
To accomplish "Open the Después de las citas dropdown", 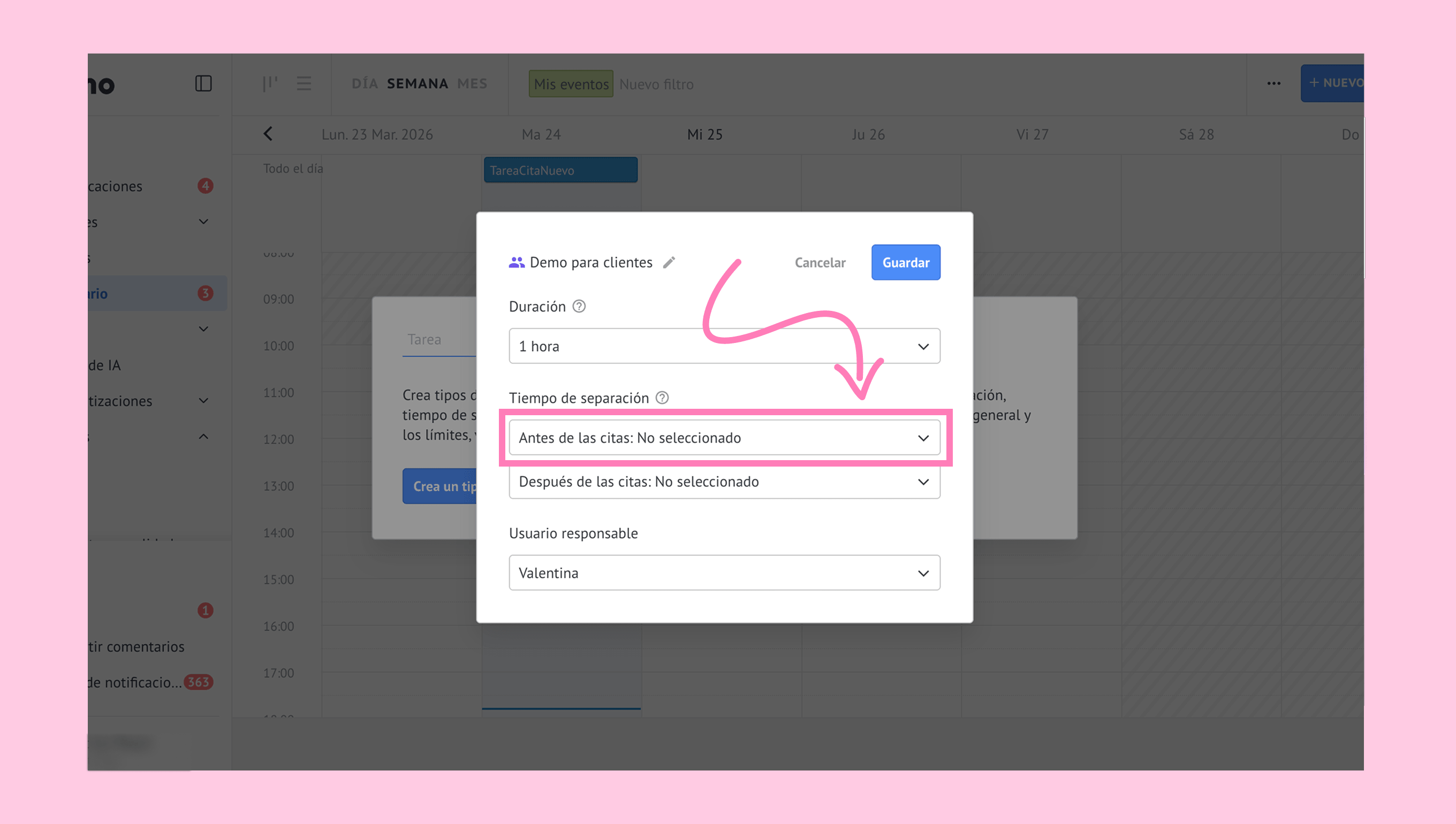I will [724, 482].
